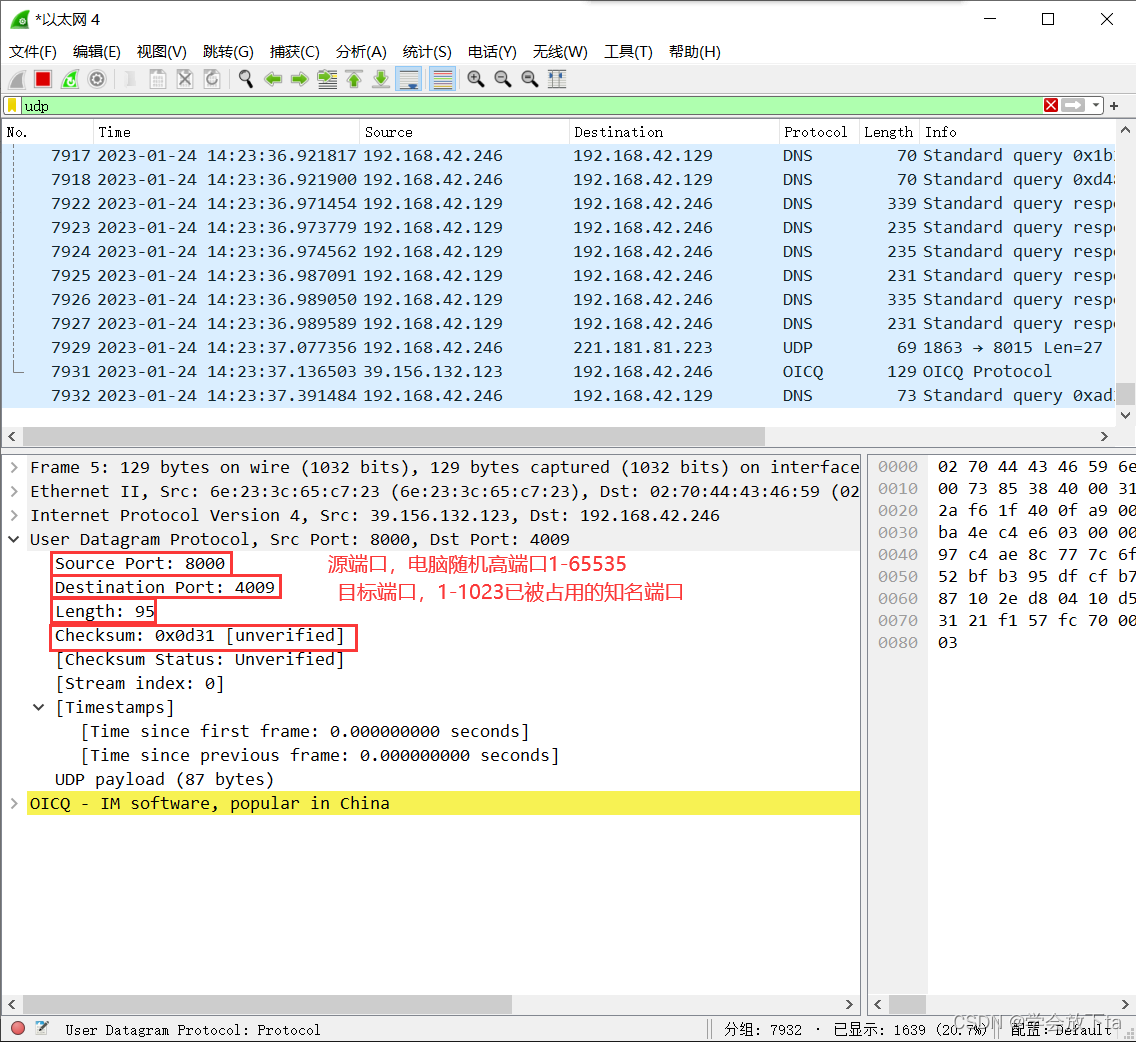Image resolution: width=1136 pixels, height=1042 pixels.
Task: Sort by the Length column header
Action: [889, 132]
